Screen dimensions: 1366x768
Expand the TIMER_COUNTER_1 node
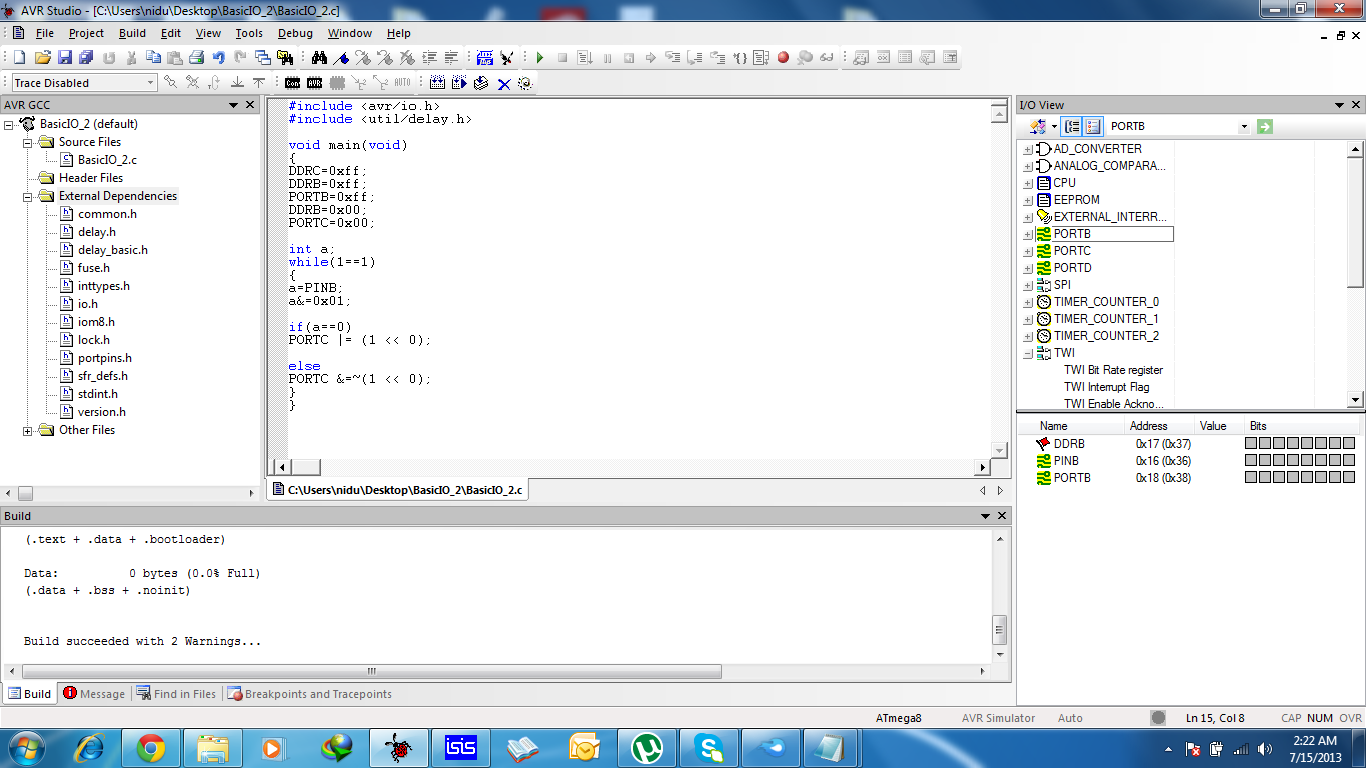pos(1027,319)
